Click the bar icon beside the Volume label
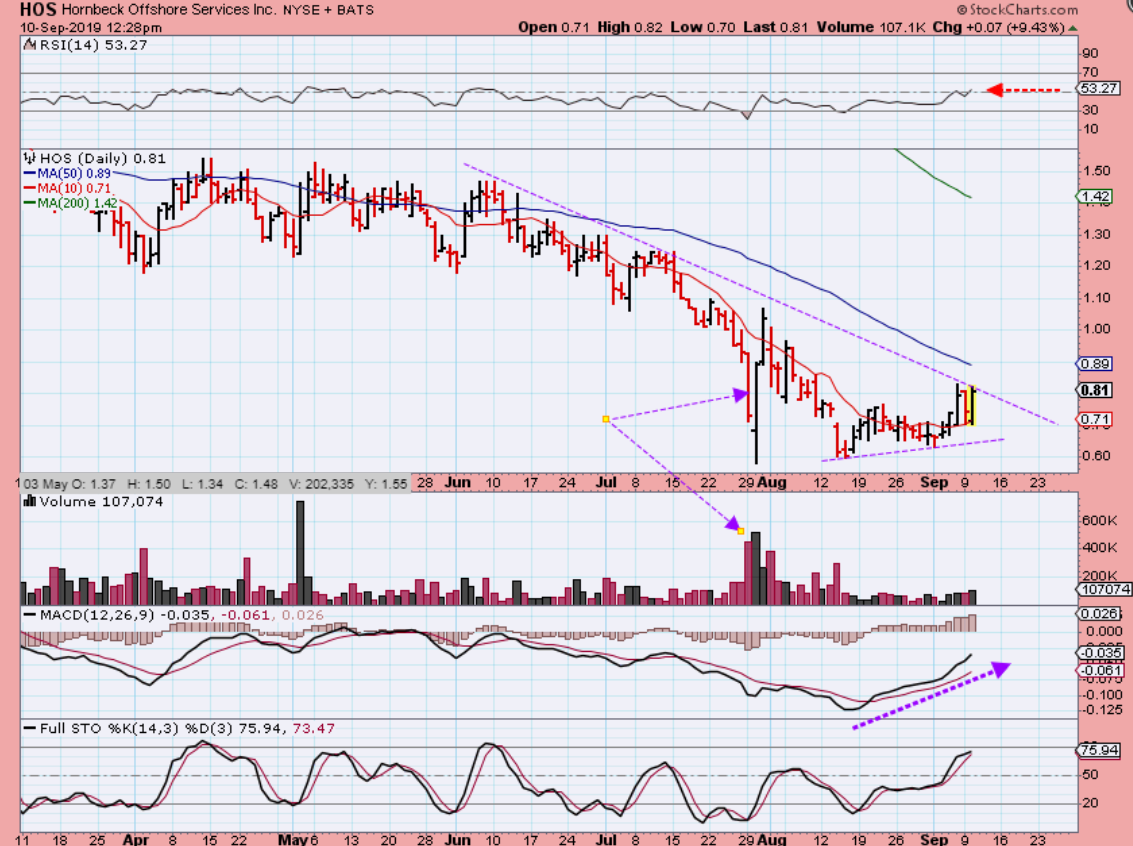 (30, 501)
